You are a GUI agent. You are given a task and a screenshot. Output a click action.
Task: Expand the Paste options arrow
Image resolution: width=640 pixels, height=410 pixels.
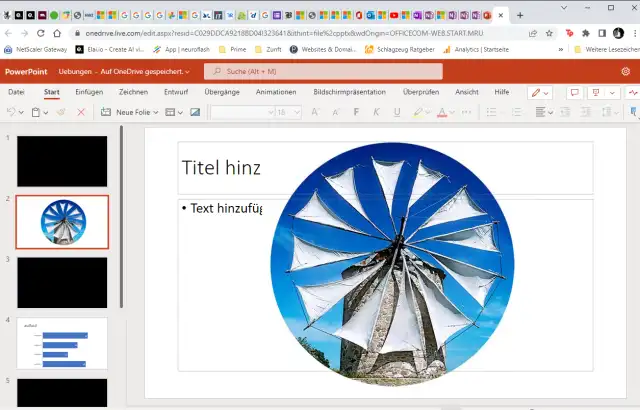pos(46,113)
